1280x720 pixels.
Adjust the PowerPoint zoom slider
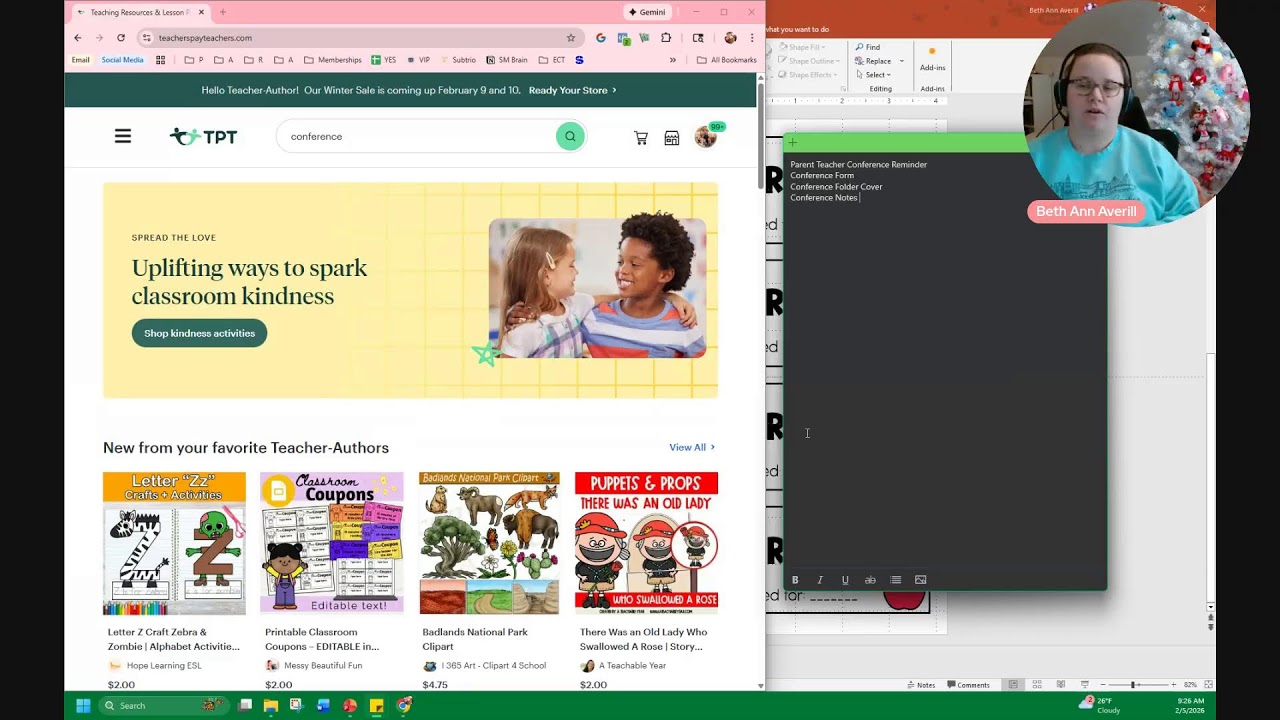[x=1133, y=685]
